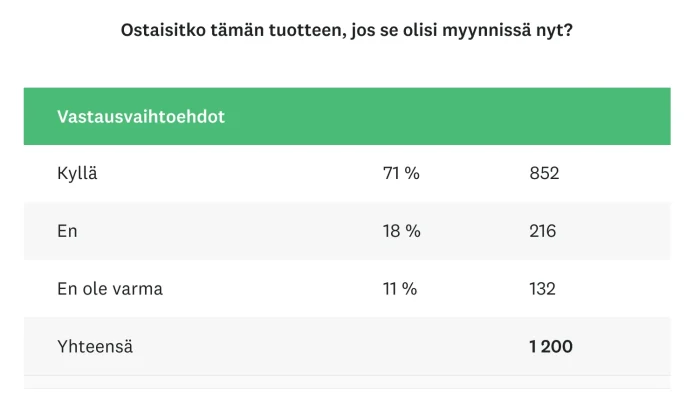Click the "Vastausvaihtoehdot" header label

(x=141, y=116)
